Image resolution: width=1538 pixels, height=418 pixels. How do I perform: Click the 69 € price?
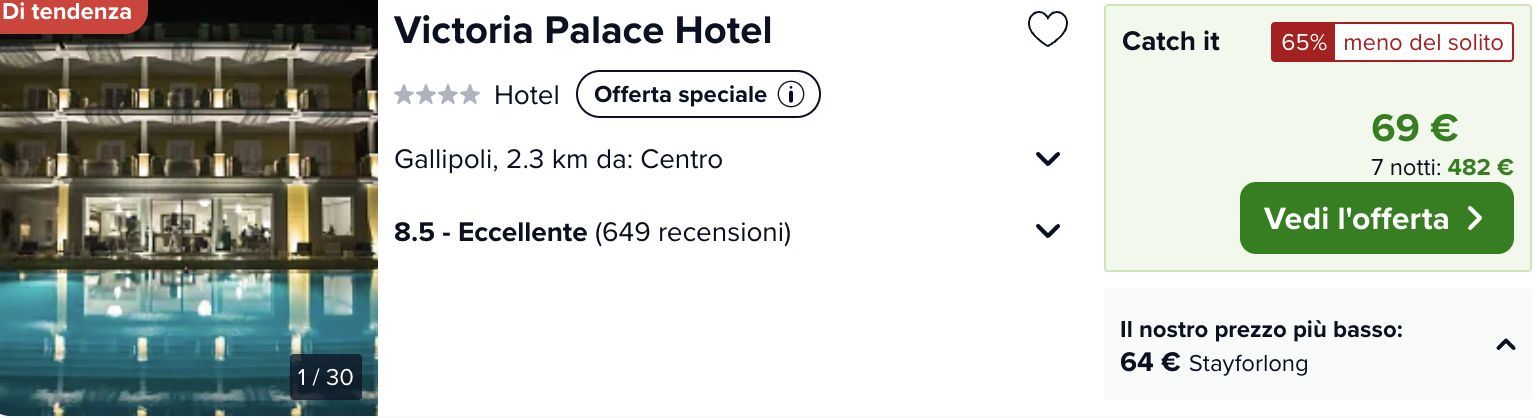click(x=1414, y=128)
